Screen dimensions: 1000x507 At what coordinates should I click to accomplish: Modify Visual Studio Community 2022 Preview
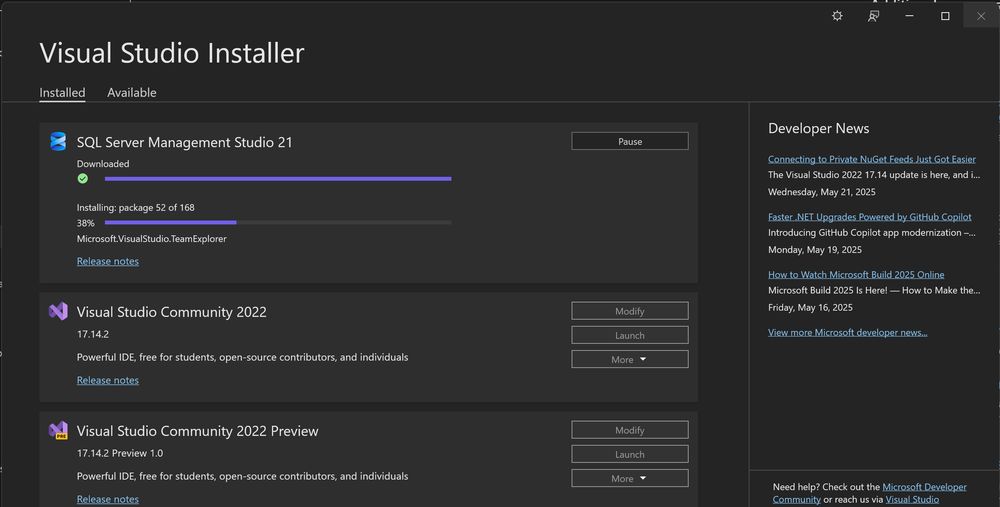point(629,430)
